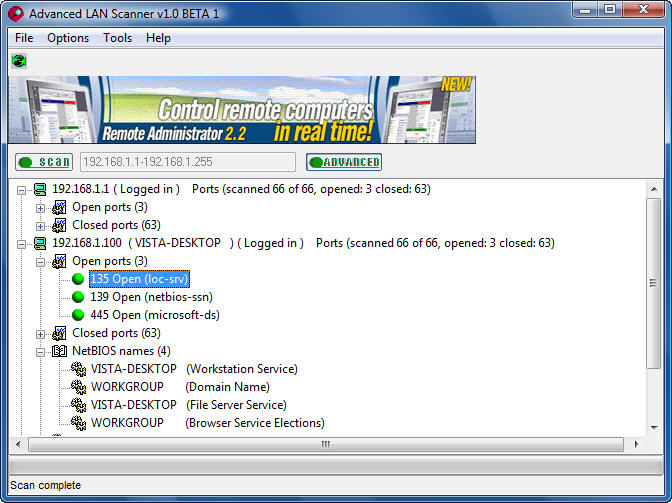Select VISTA-DESKTOP (File Server Service) row

point(189,405)
